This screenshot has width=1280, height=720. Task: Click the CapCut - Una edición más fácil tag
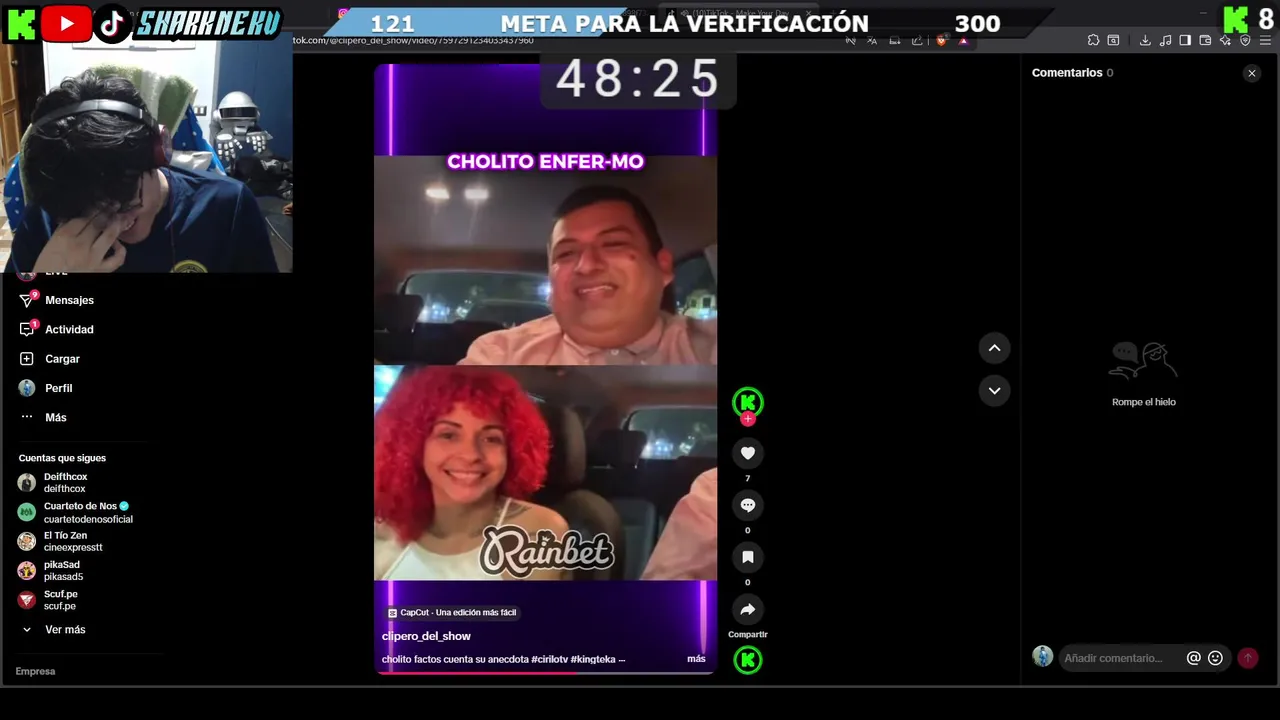click(452, 612)
